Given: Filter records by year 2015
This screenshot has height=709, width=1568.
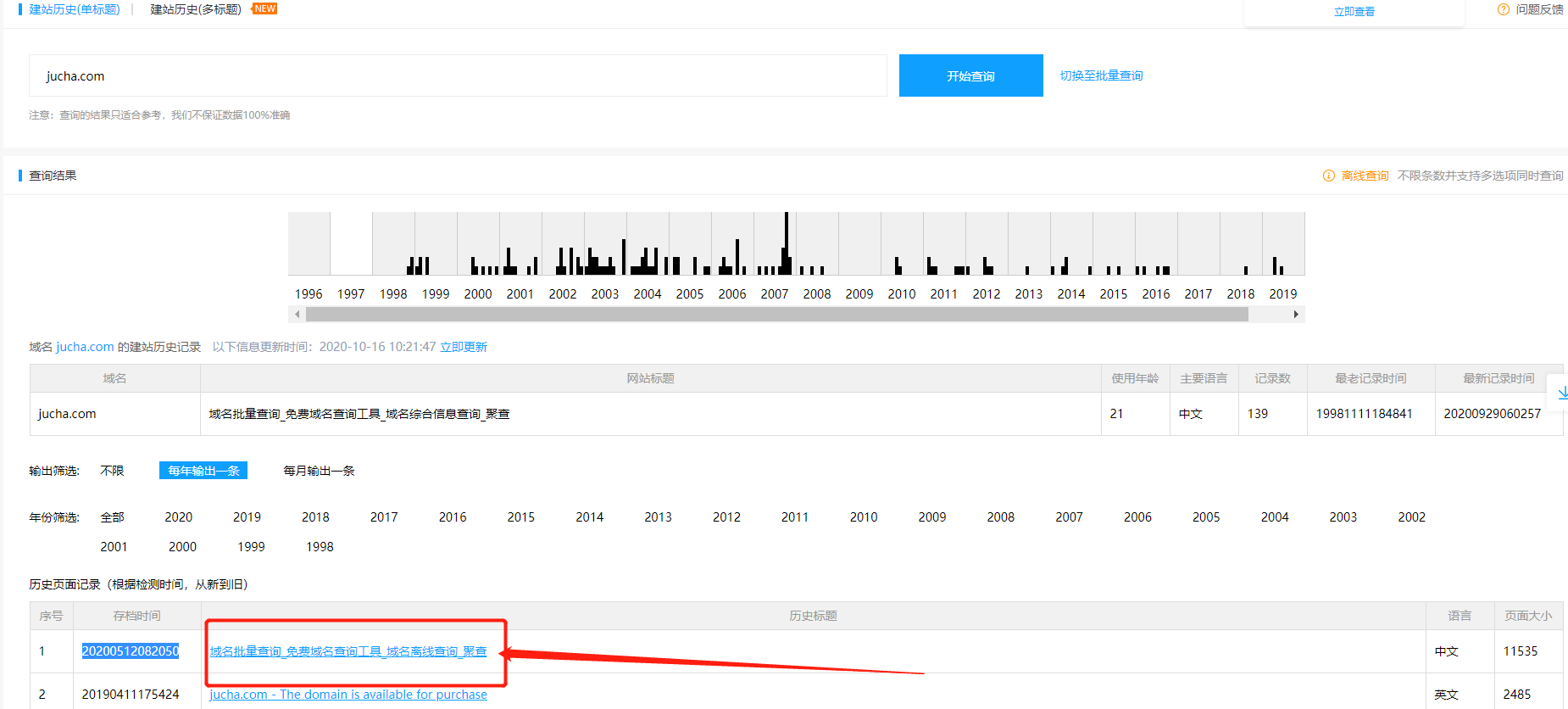Looking at the screenshot, I should pyautogui.click(x=520, y=517).
